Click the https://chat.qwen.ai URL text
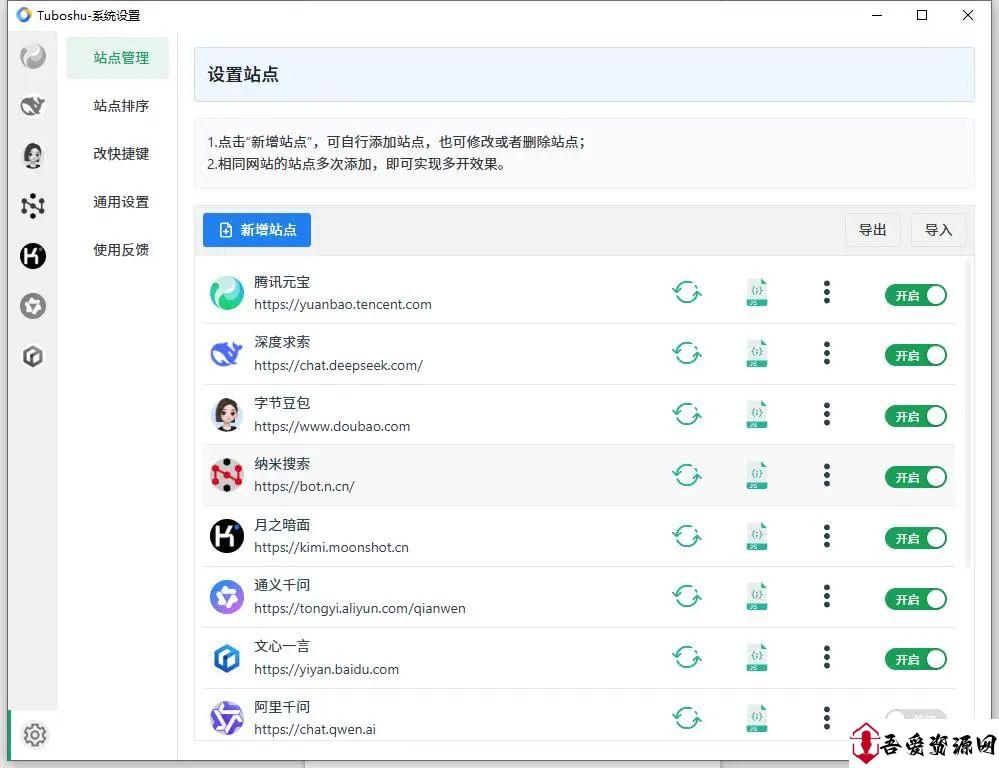 pos(315,729)
